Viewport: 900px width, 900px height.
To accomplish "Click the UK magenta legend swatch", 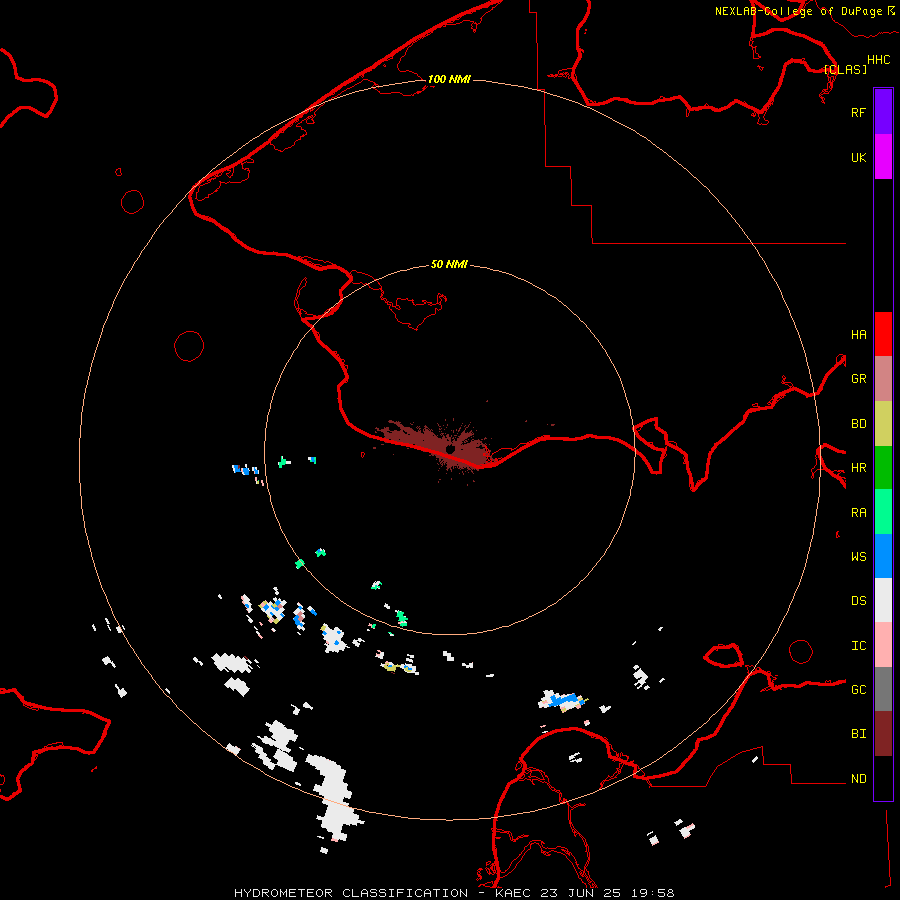I will coord(883,157).
